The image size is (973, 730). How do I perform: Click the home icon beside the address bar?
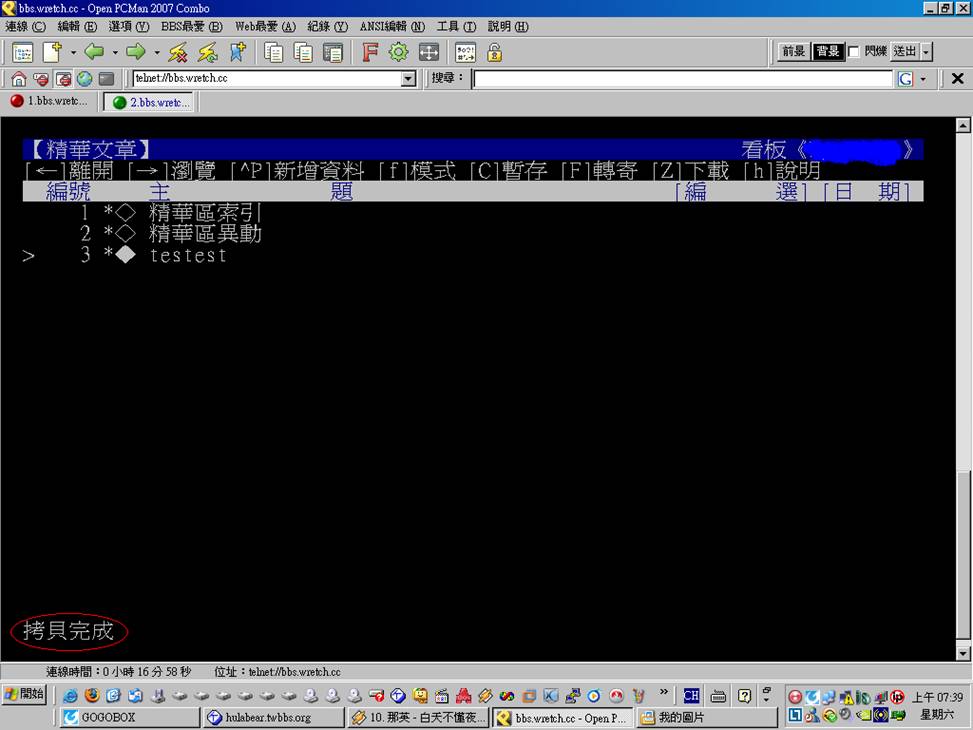19,79
